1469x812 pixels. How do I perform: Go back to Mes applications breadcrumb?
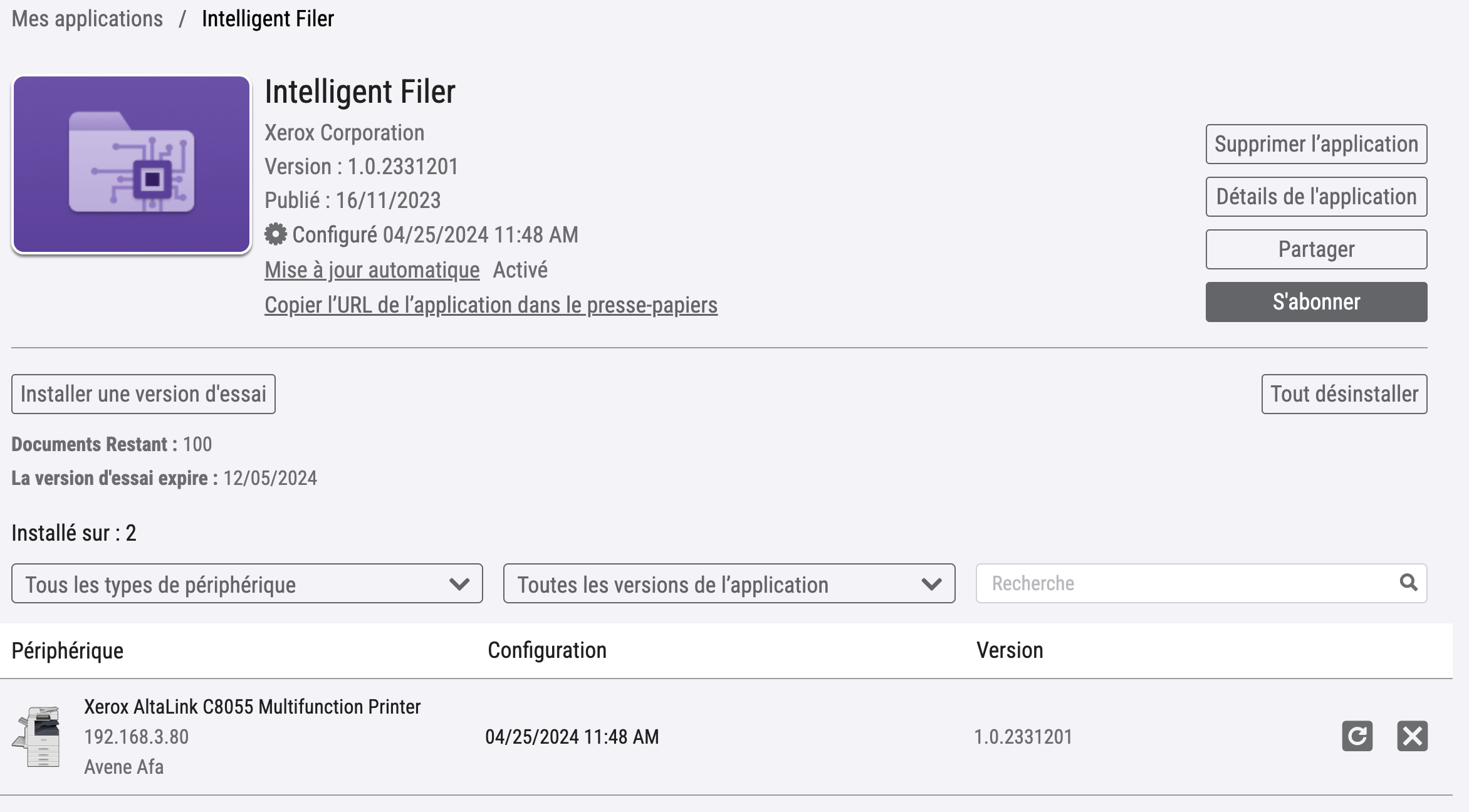tap(87, 19)
